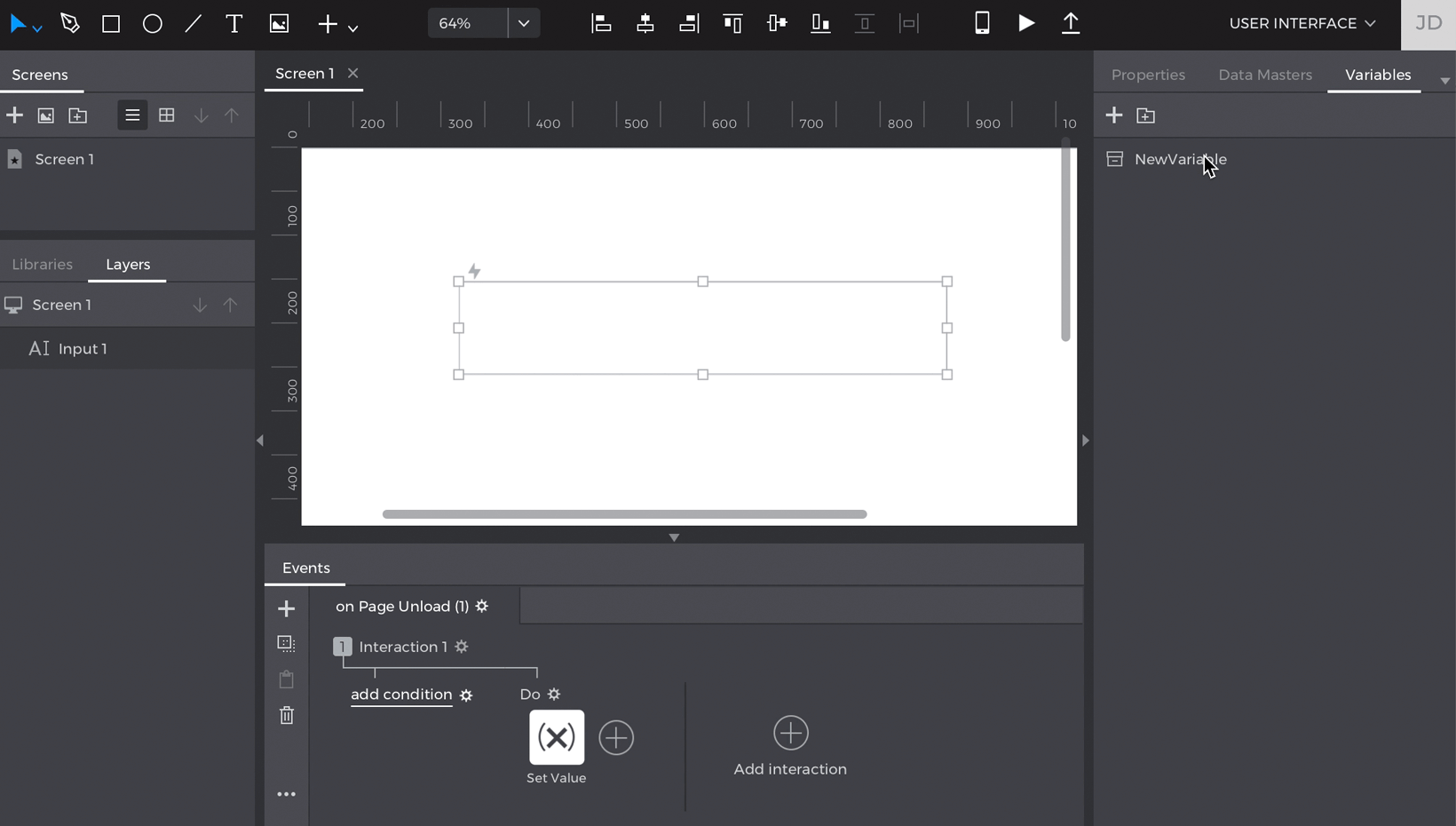Viewport: 1456px width, 826px height.
Task: Select the Pen drawing tool
Action: point(70,23)
